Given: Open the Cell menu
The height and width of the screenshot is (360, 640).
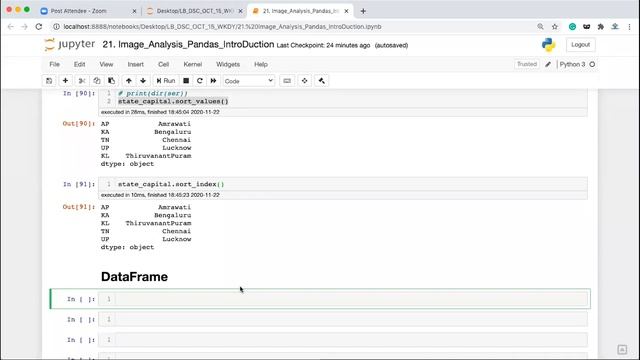Looking at the screenshot, I should pyautogui.click(x=163, y=64).
